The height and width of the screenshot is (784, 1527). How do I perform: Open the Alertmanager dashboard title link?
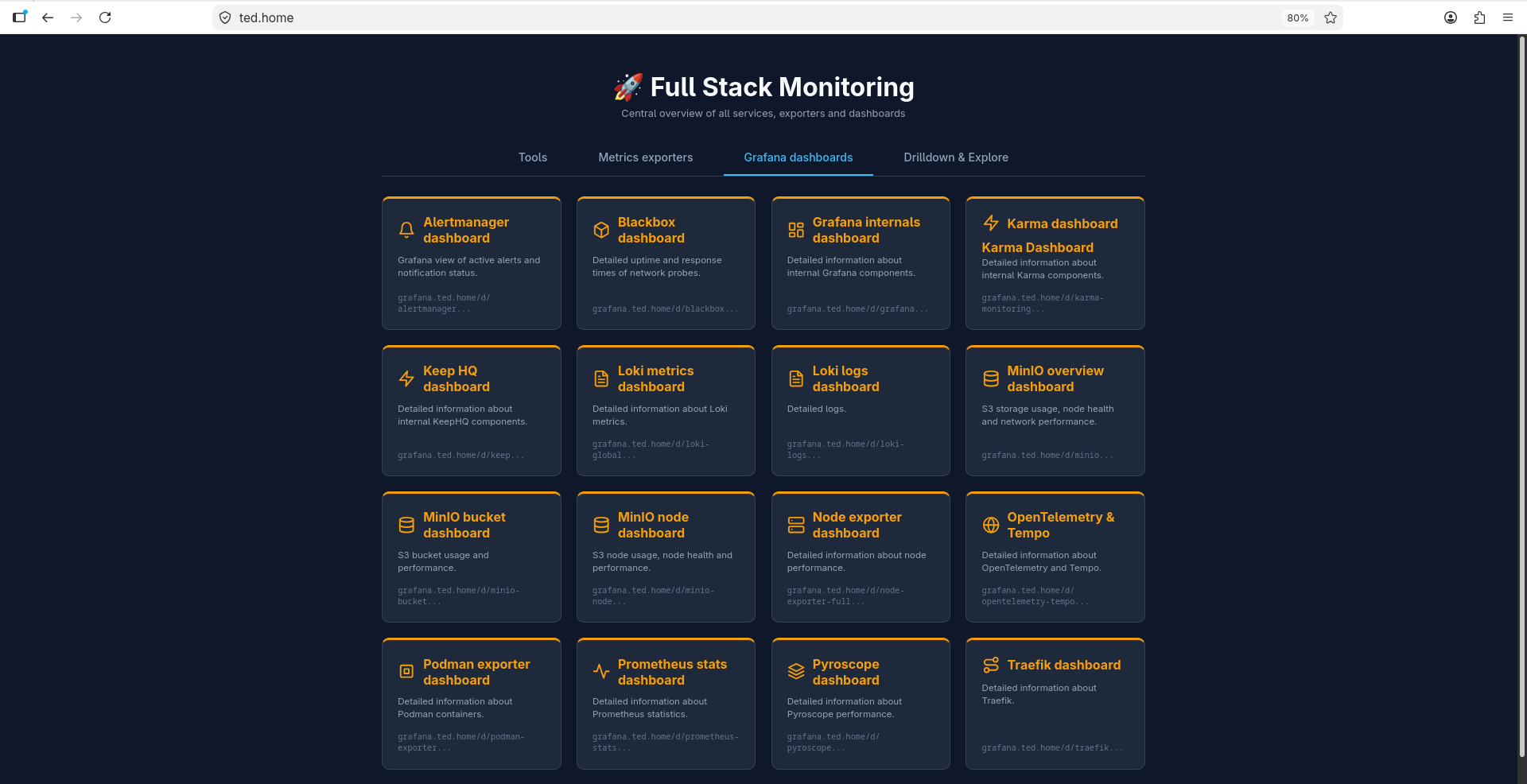(466, 230)
